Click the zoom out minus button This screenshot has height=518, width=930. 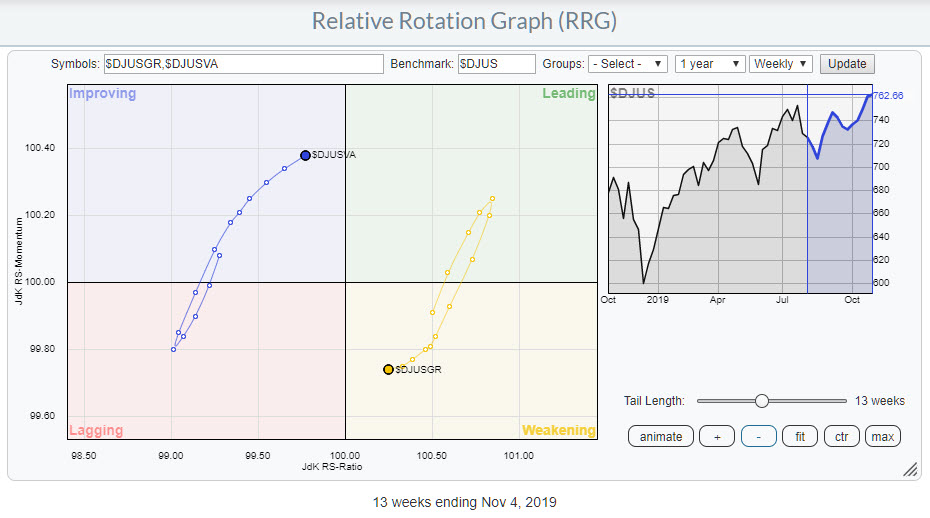(759, 437)
